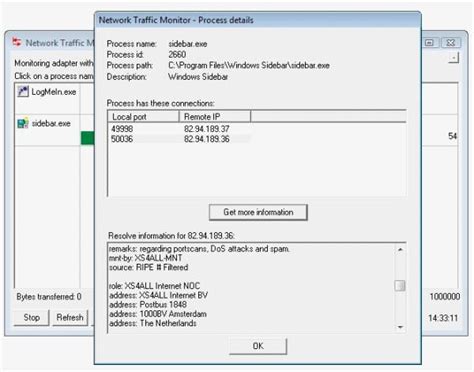The width and height of the screenshot is (474, 372).
Task: Close the main Network Traffic Monitor window
Action: 450,42
